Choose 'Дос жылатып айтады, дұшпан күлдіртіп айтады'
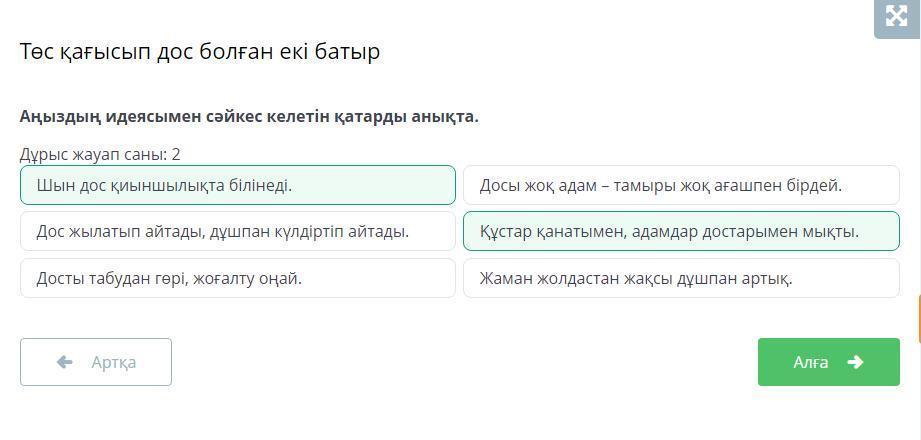This screenshot has width=921, height=440. click(237, 231)
